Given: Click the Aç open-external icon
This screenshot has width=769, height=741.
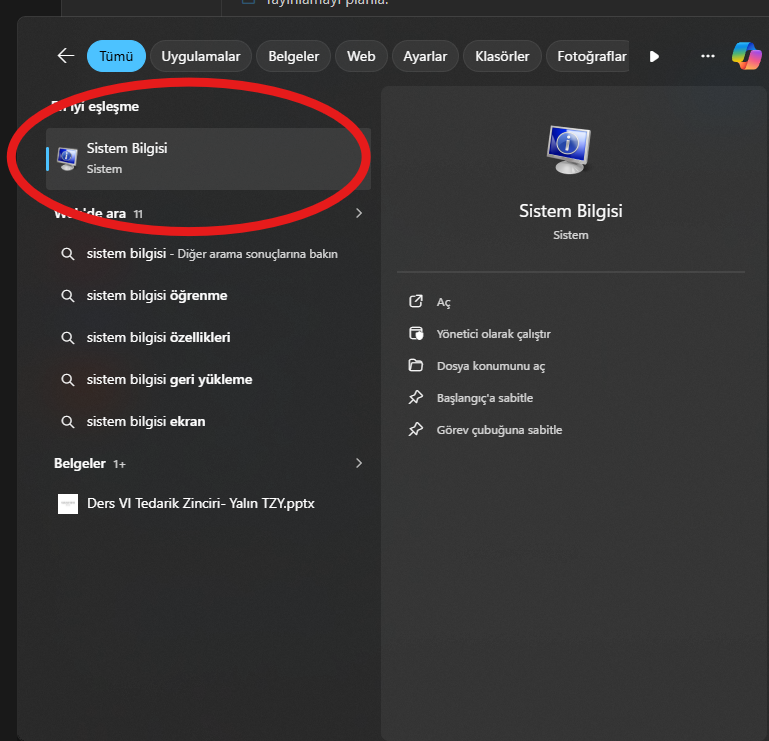Looking at the screenshot, I should pyautogui.click(x=416, y=301).
